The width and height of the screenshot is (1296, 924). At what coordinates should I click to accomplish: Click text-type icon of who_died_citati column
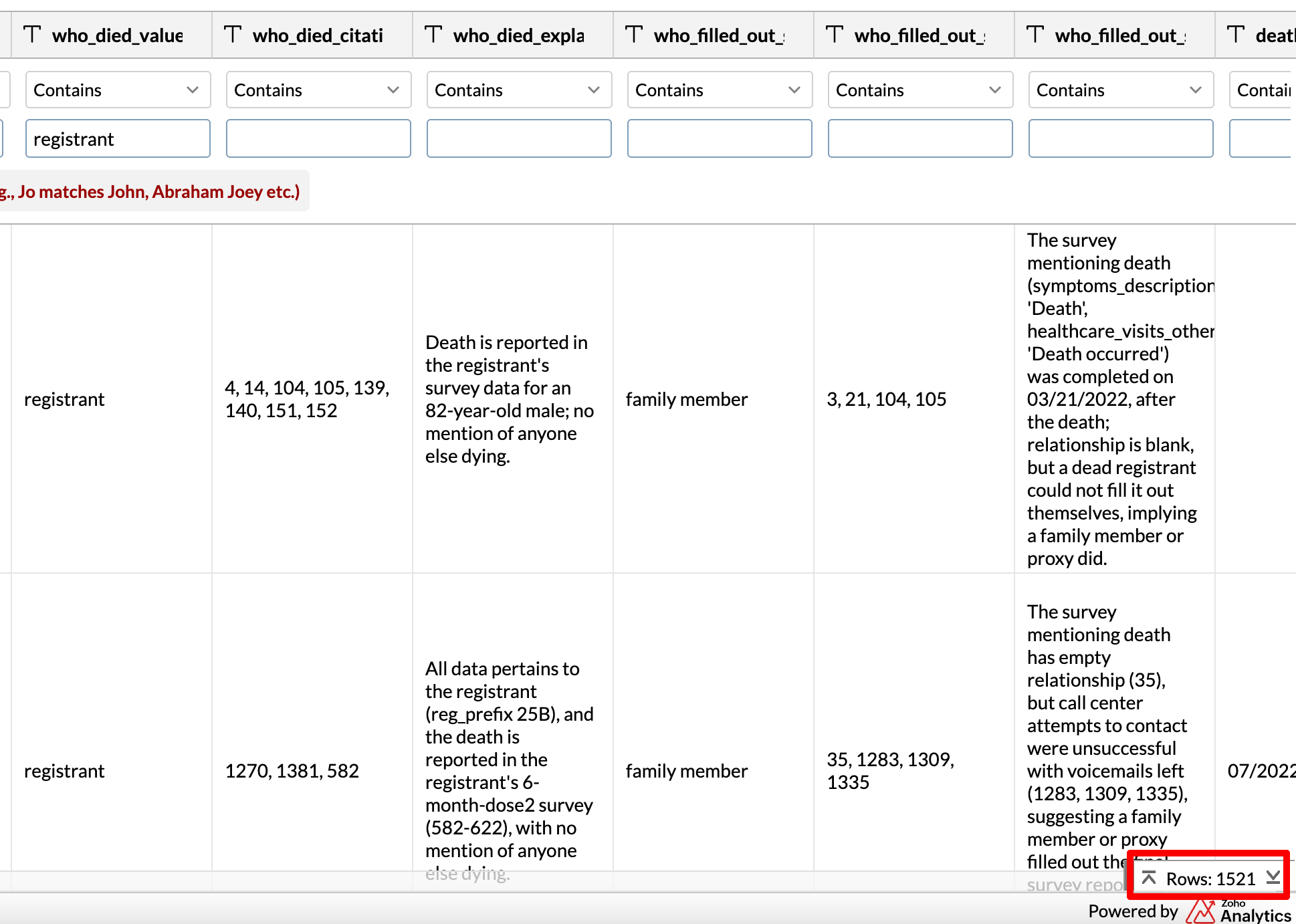[x=233, y=34]
